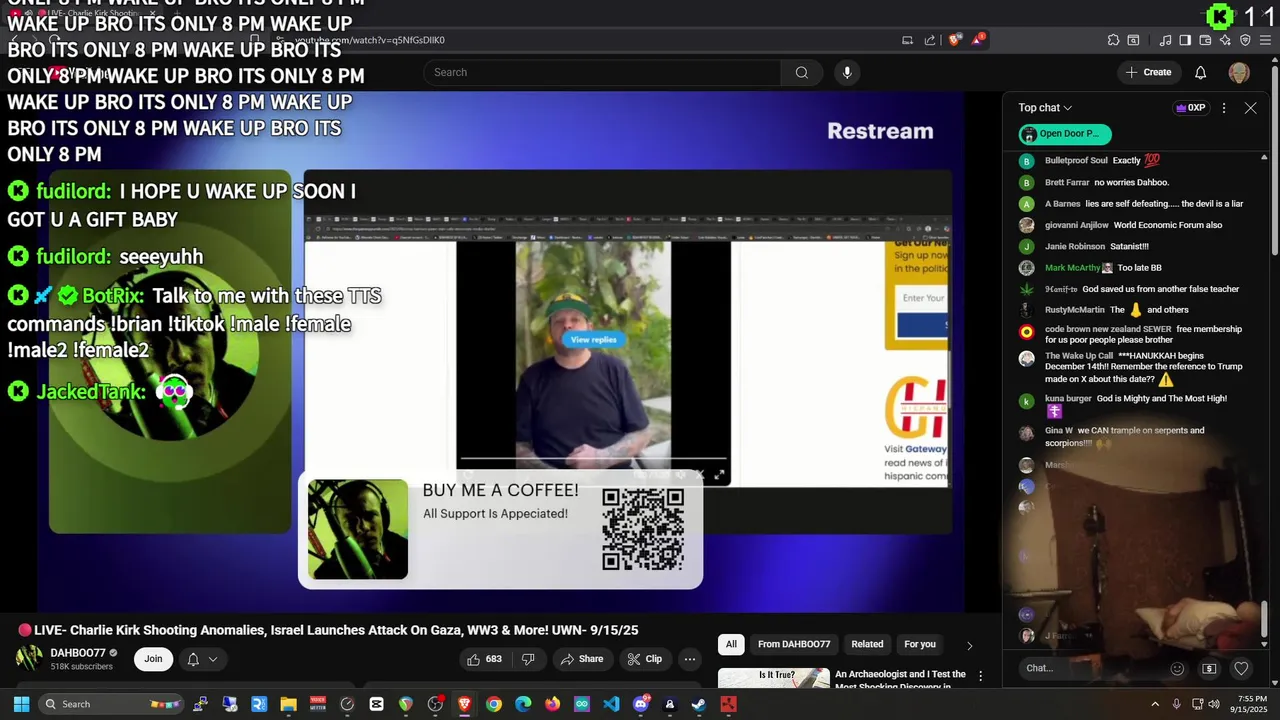Open options for Archaeologist video suggestion
The height and width of the screenshot is (720, 1280).
(x=980, y=677)
